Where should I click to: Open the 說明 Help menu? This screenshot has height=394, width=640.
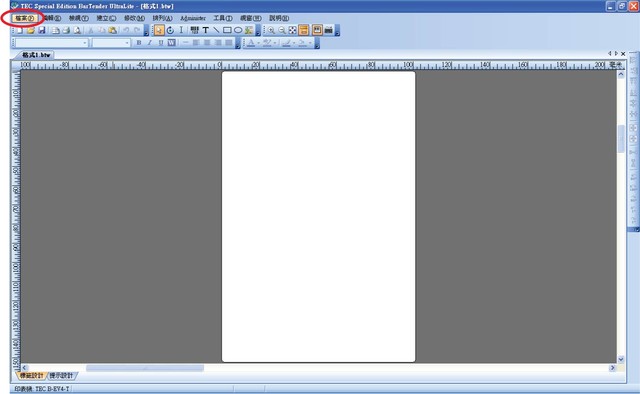pos(279,18)
